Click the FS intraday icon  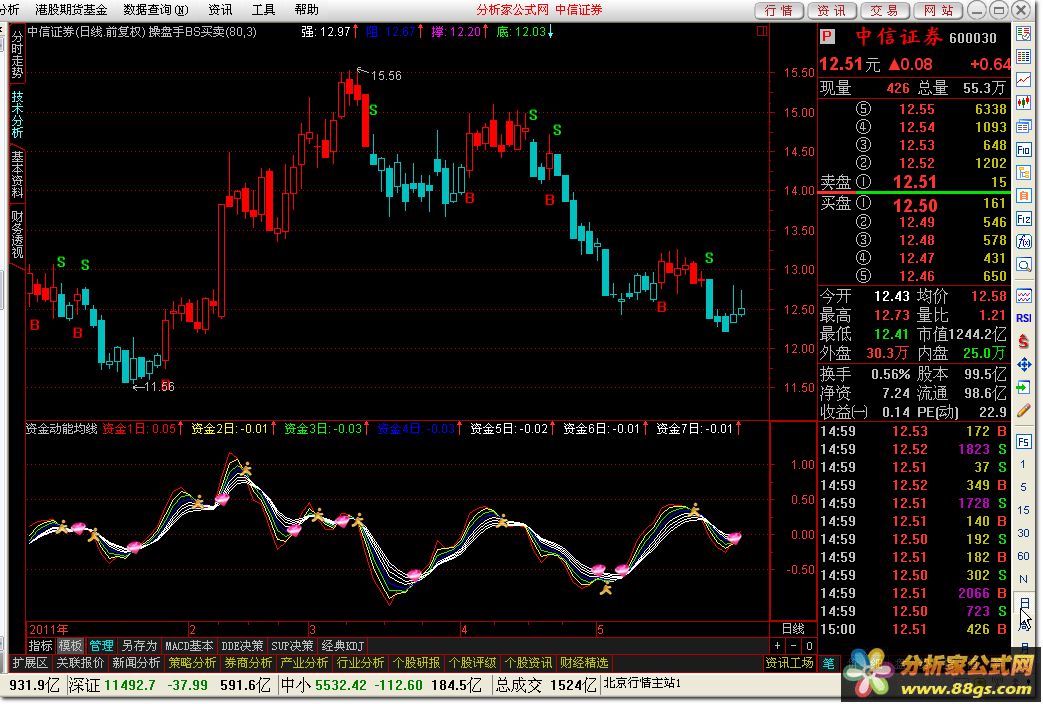tap(1023, 442)
